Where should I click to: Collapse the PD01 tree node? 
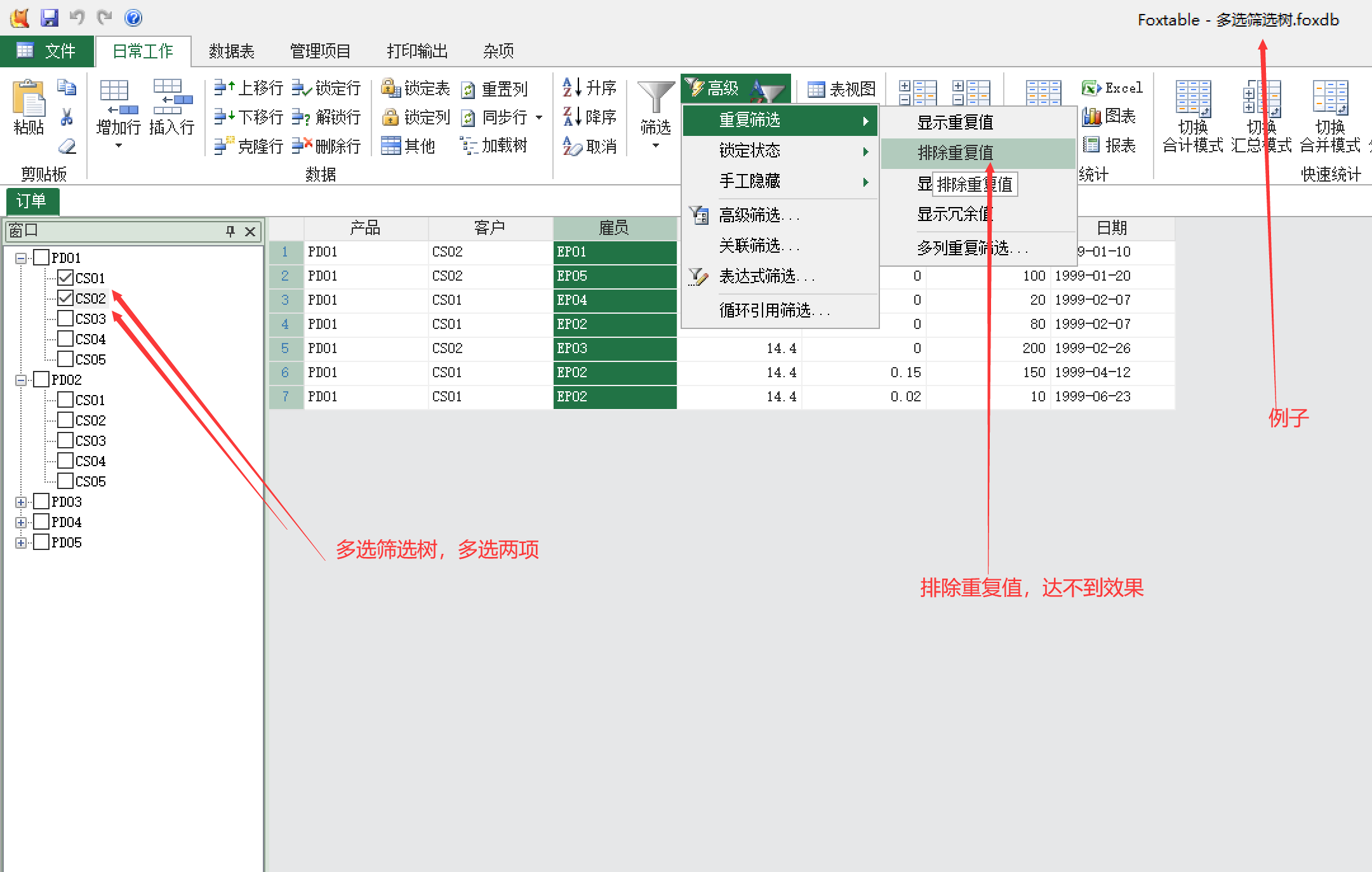pyautogui.click(x=21, y=258)
